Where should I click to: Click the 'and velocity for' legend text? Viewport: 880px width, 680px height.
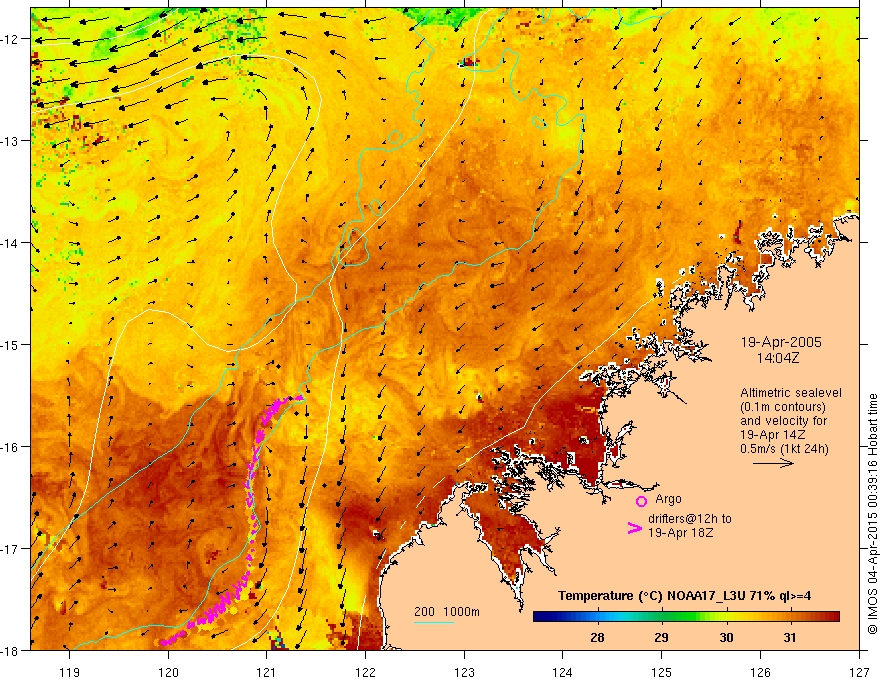click(x=783, y=421)
